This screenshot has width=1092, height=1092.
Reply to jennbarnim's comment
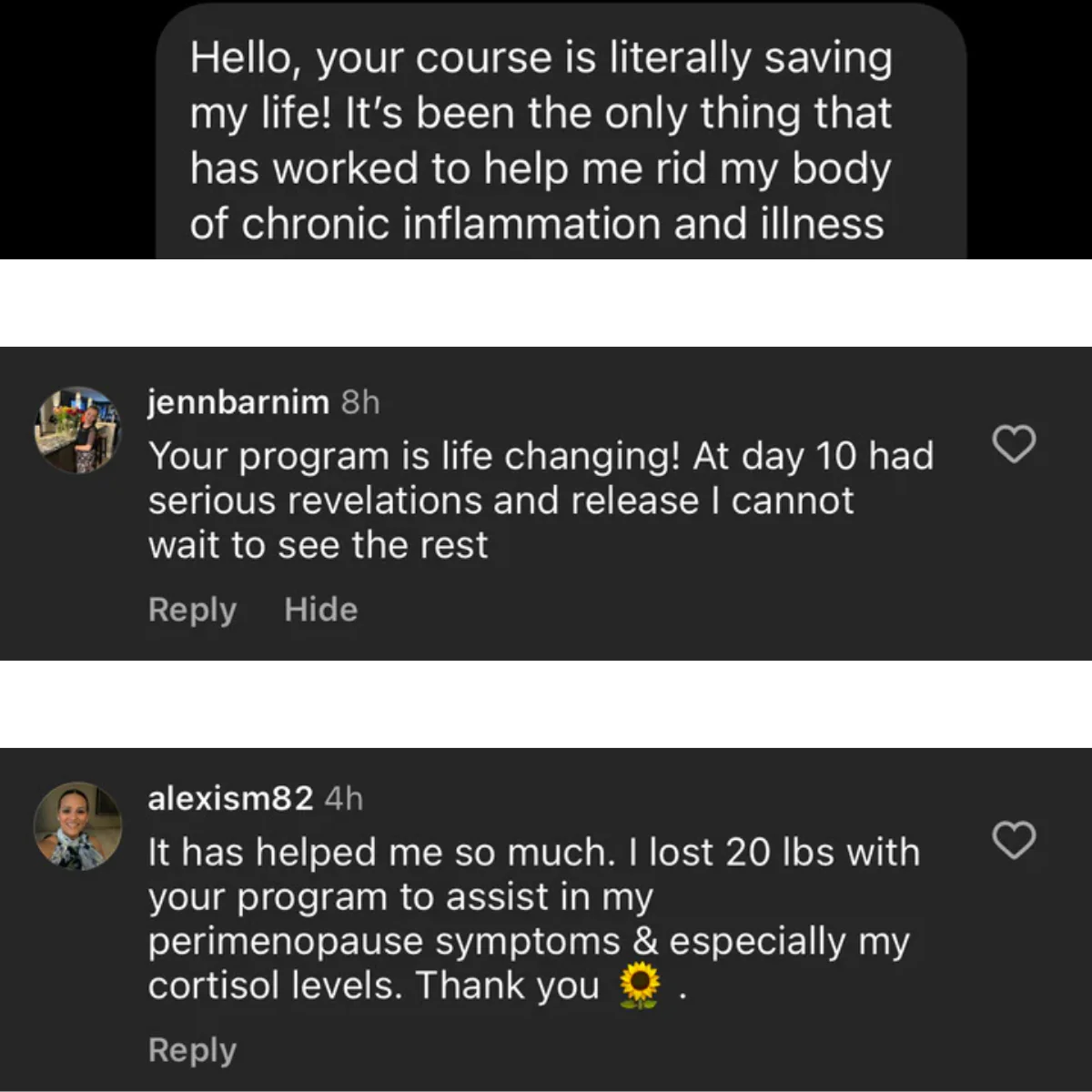click(192, 610)
